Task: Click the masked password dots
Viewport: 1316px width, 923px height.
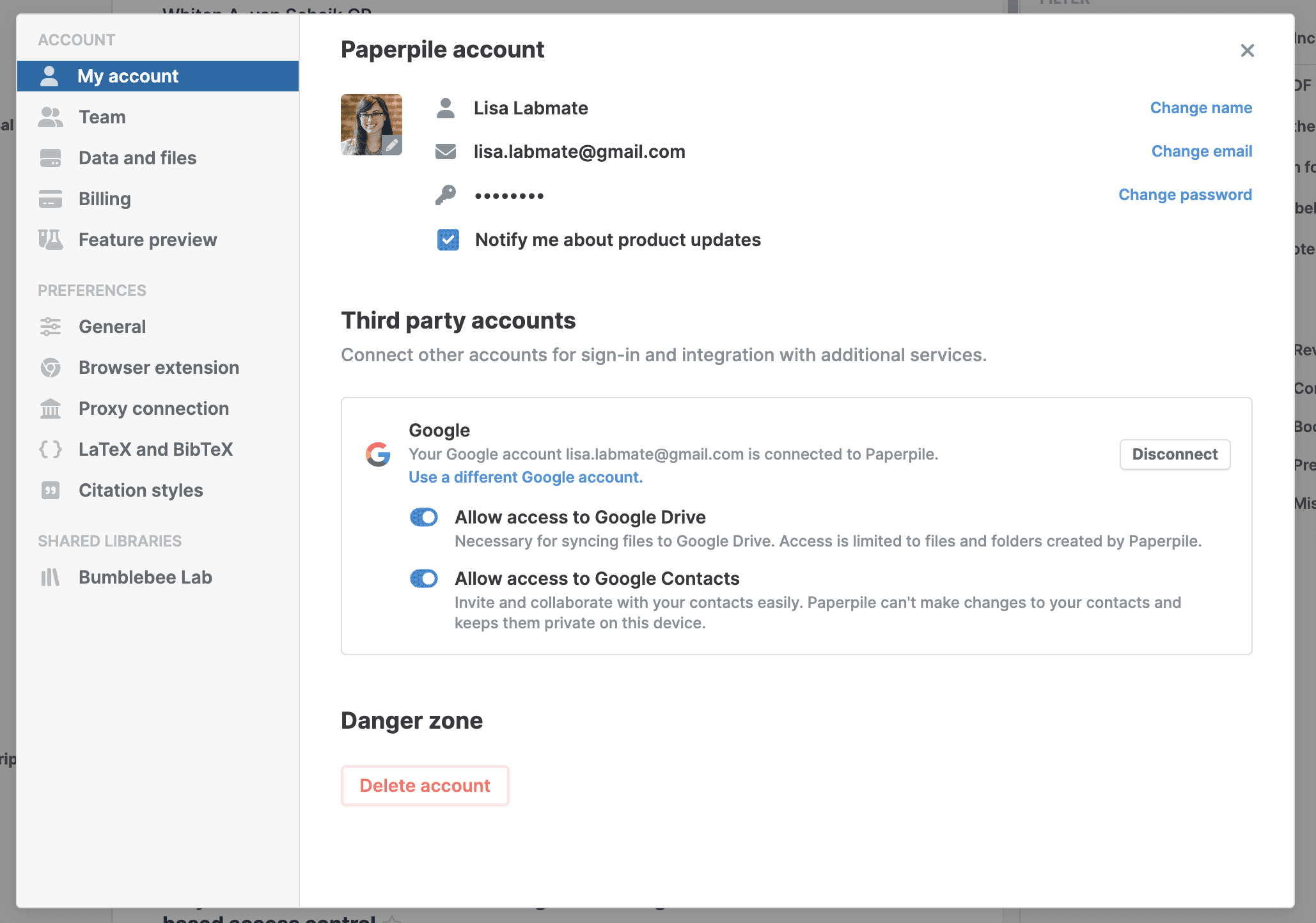Action: point(509,196)
